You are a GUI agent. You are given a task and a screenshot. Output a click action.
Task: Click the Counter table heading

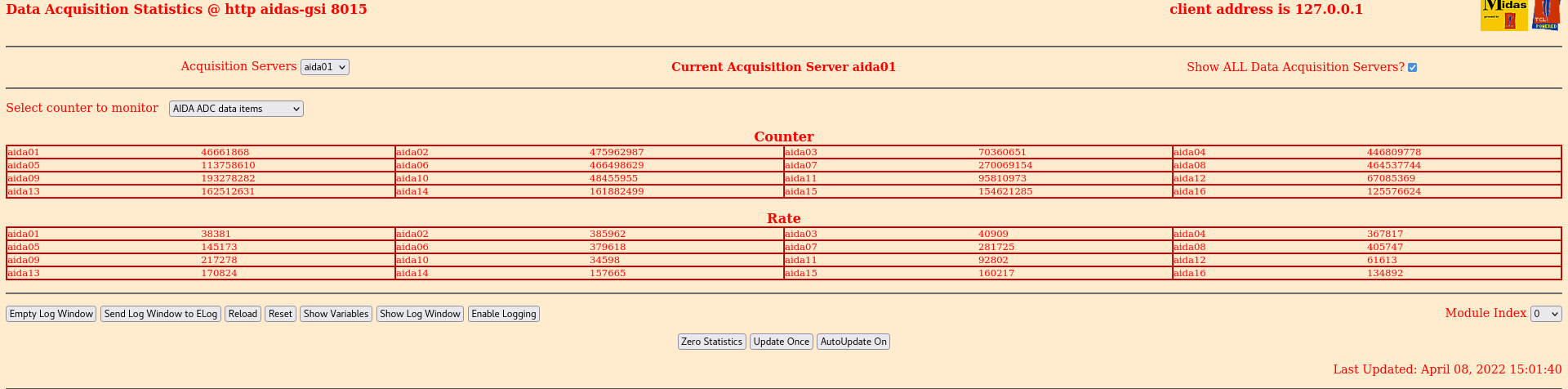pos(784,136)
